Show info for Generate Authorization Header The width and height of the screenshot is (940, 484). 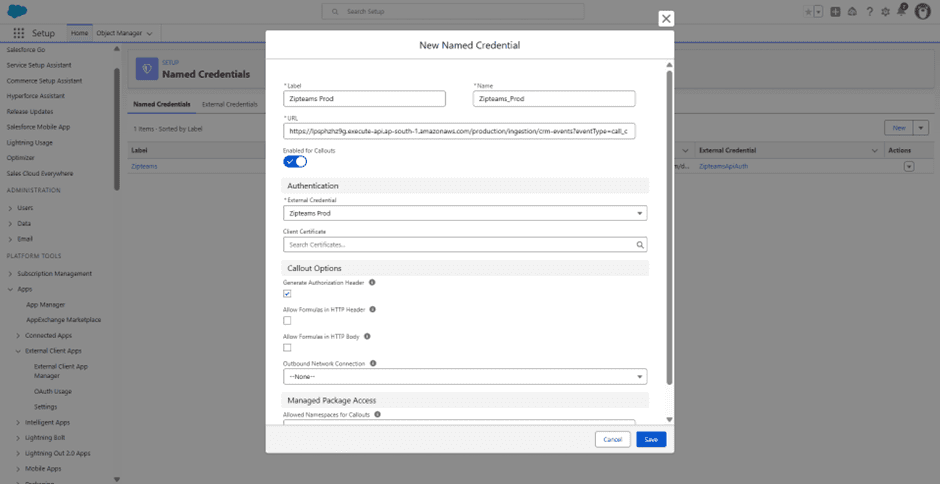tap(372, 282)
